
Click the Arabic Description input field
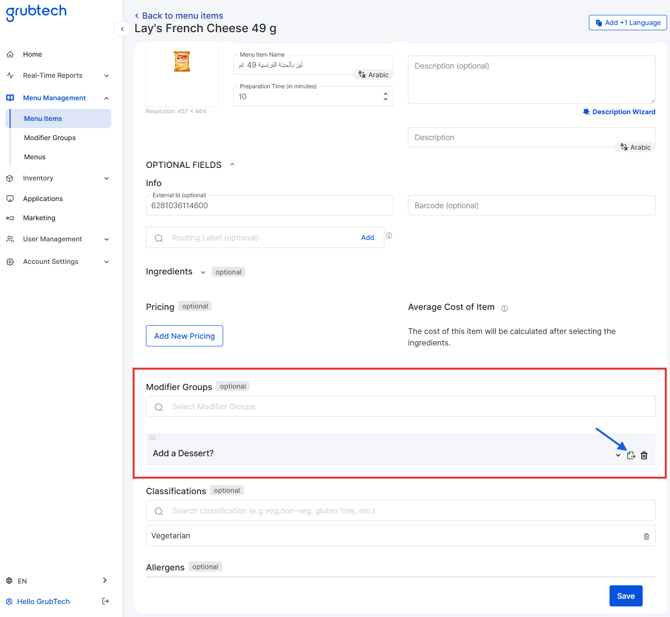click(532, 137)
